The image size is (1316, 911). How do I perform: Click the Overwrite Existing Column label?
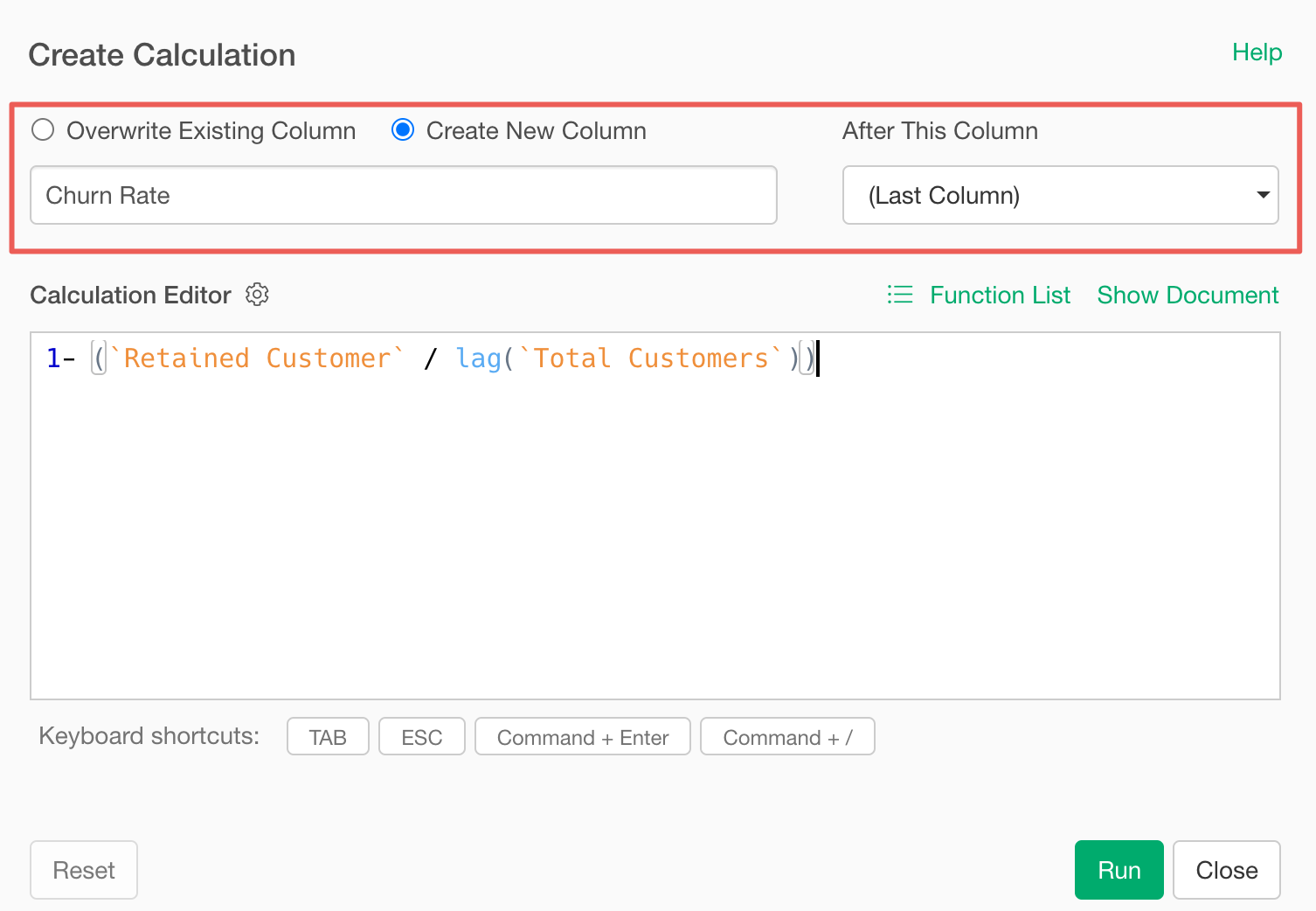point(211,131)
